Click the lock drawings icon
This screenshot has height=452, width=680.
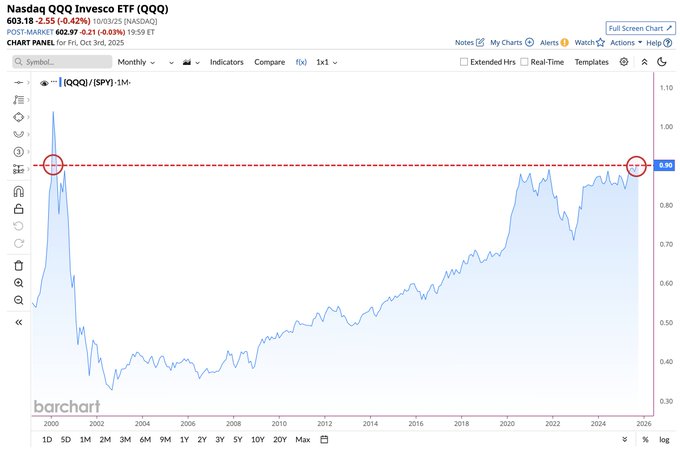click(x=19, y=209)
